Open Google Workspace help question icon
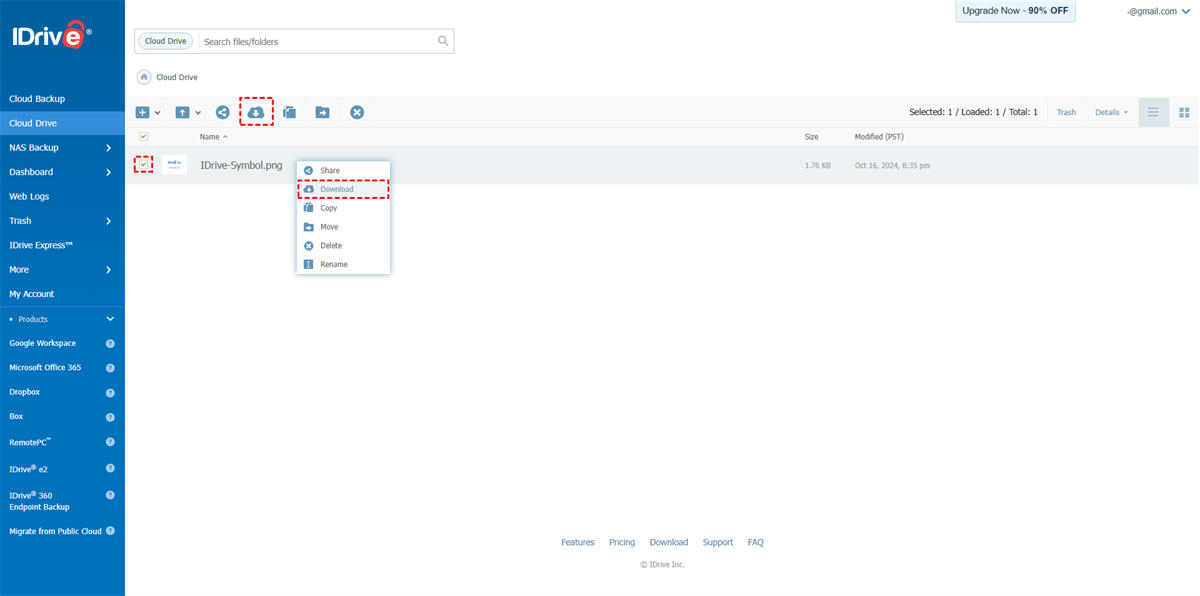 [x=110, y=344]
